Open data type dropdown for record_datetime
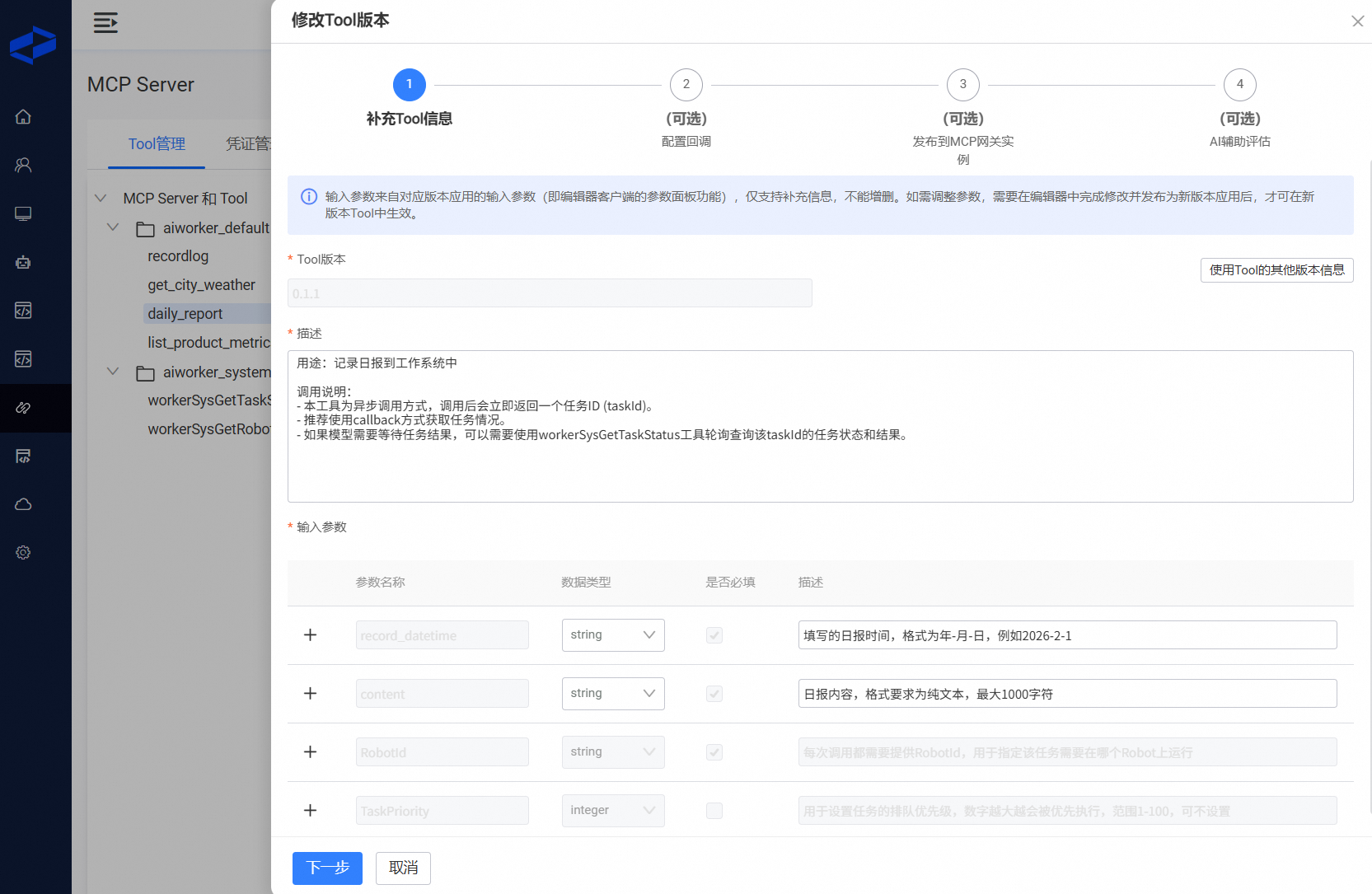The height and width of the screenshot is (894, 1372). 613,635
